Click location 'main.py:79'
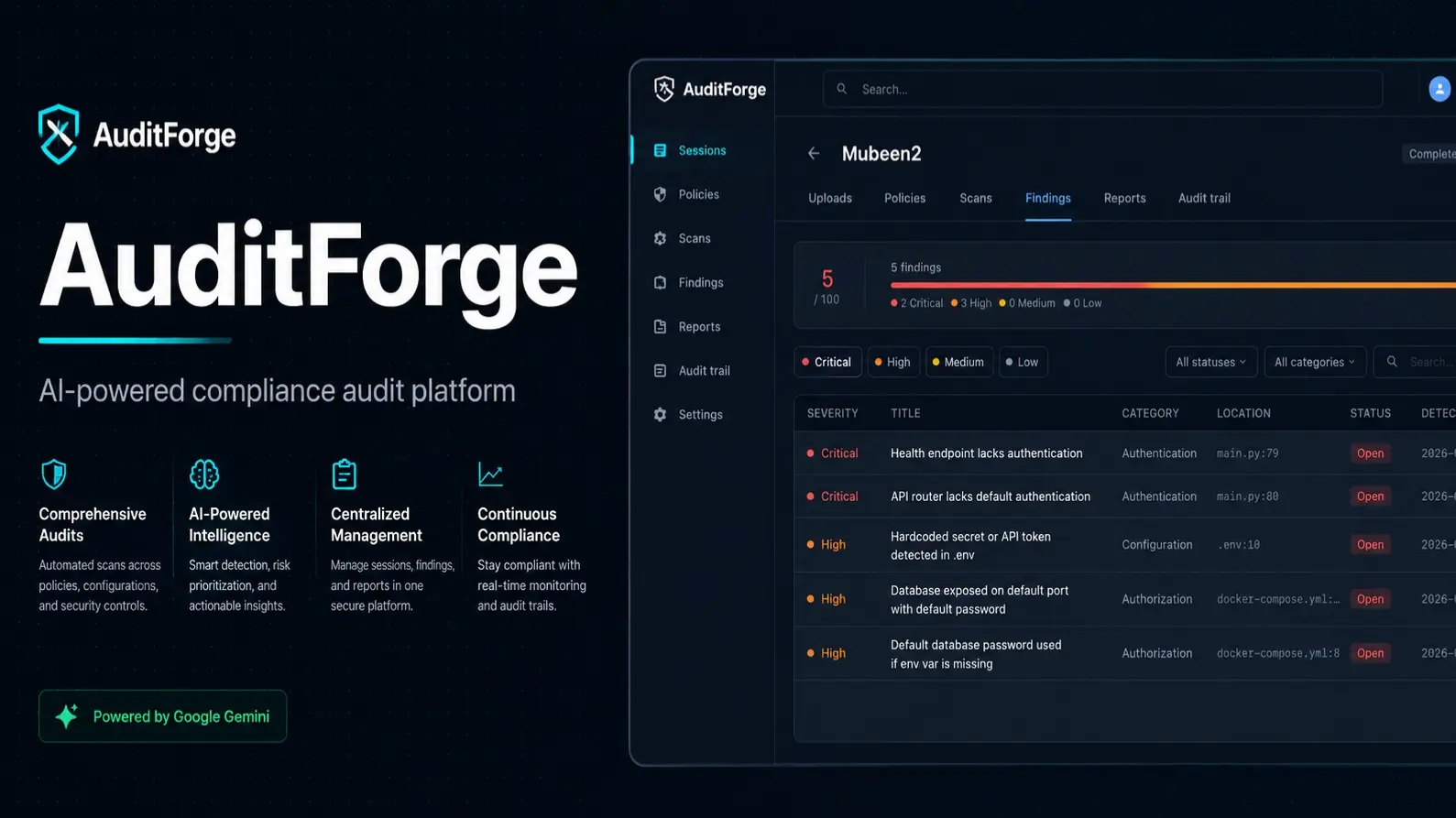 [1247, 453]
